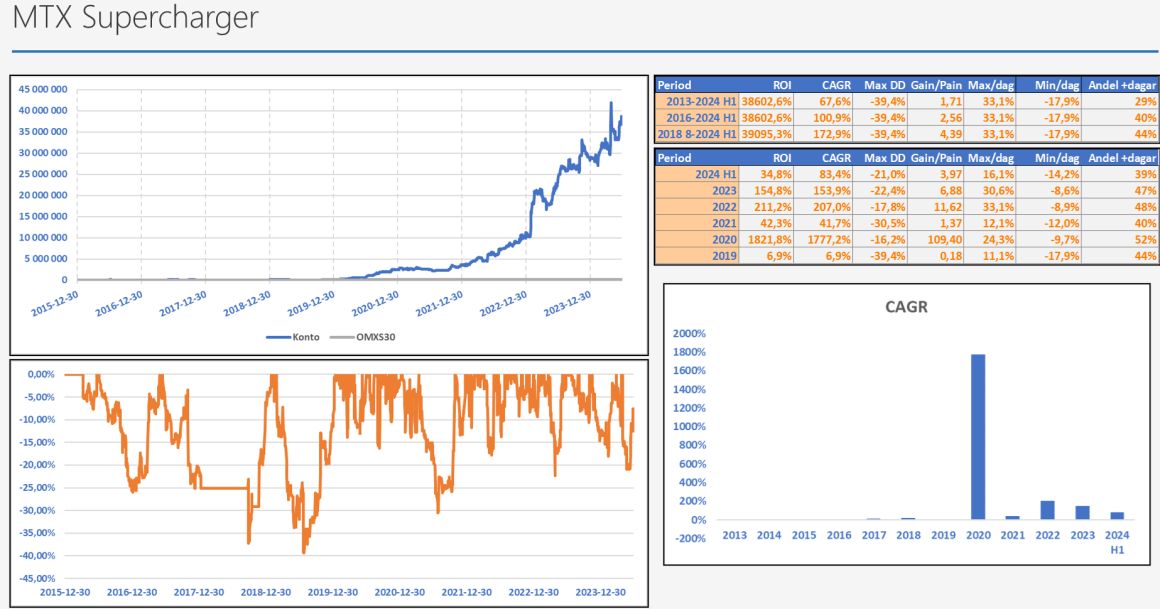The width and height of the screenshot is (1160, 609).
Task: Click the 45 000 000 y-axis label
Action: click(x=42, y=89)
